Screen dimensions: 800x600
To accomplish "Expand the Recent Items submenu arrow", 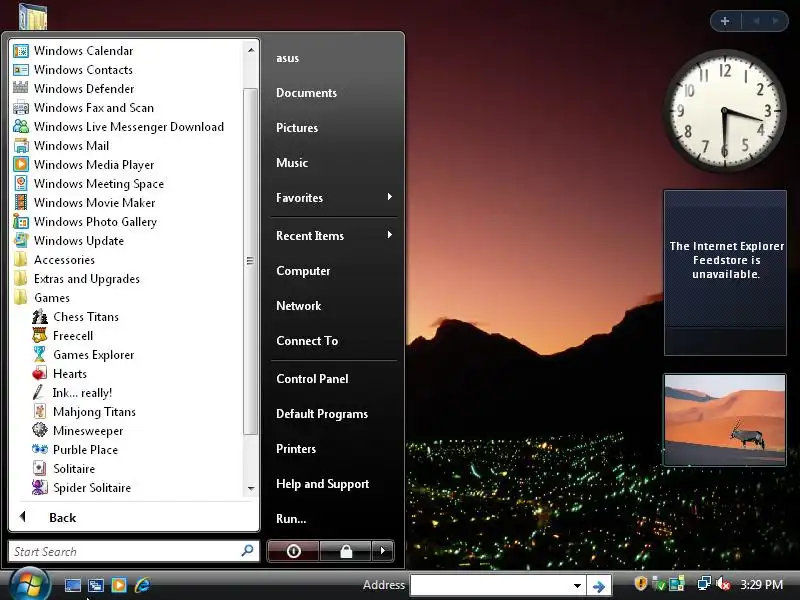I will 390,235.
